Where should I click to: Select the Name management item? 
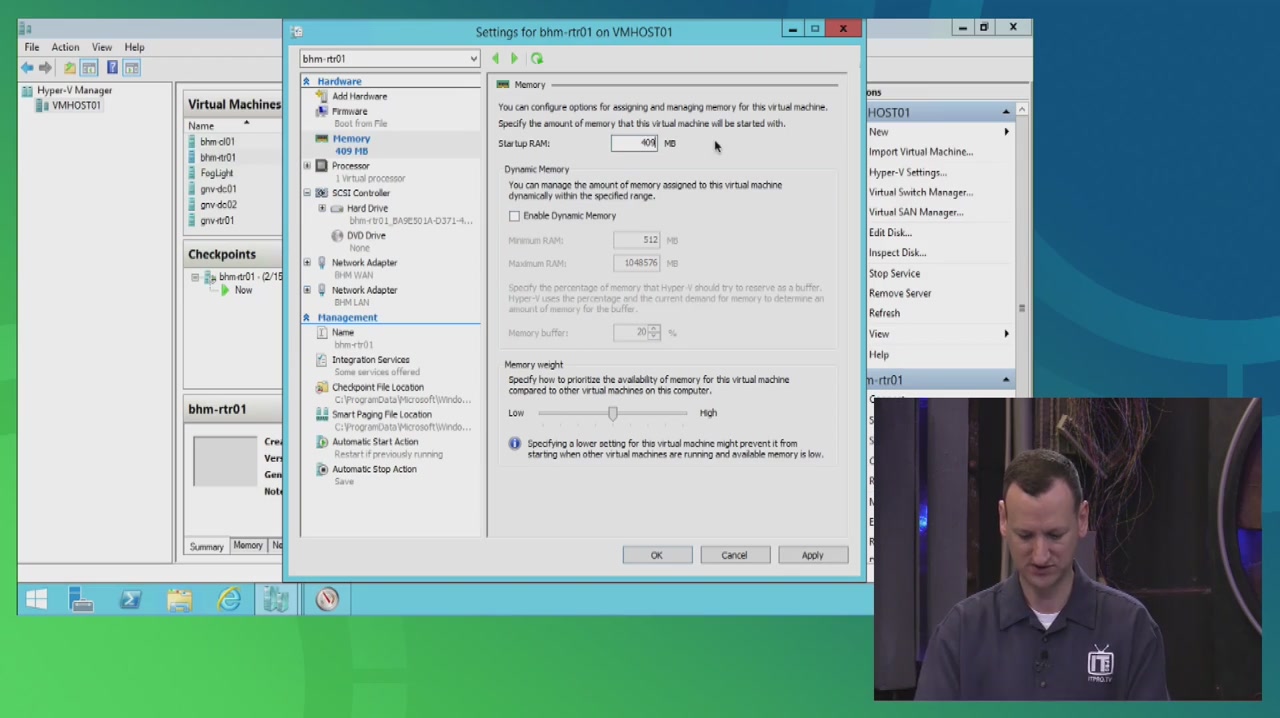coord(343,332)
